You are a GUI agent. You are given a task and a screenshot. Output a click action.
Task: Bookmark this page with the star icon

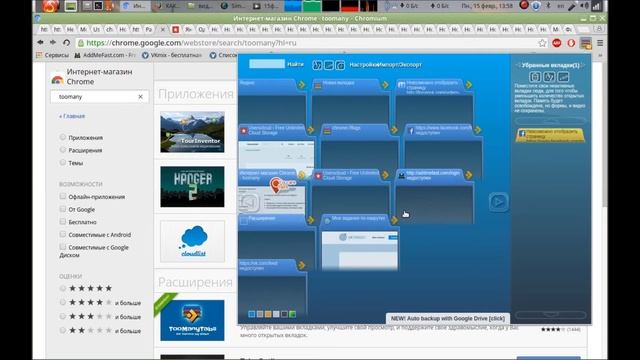click(x=542, y=43)
